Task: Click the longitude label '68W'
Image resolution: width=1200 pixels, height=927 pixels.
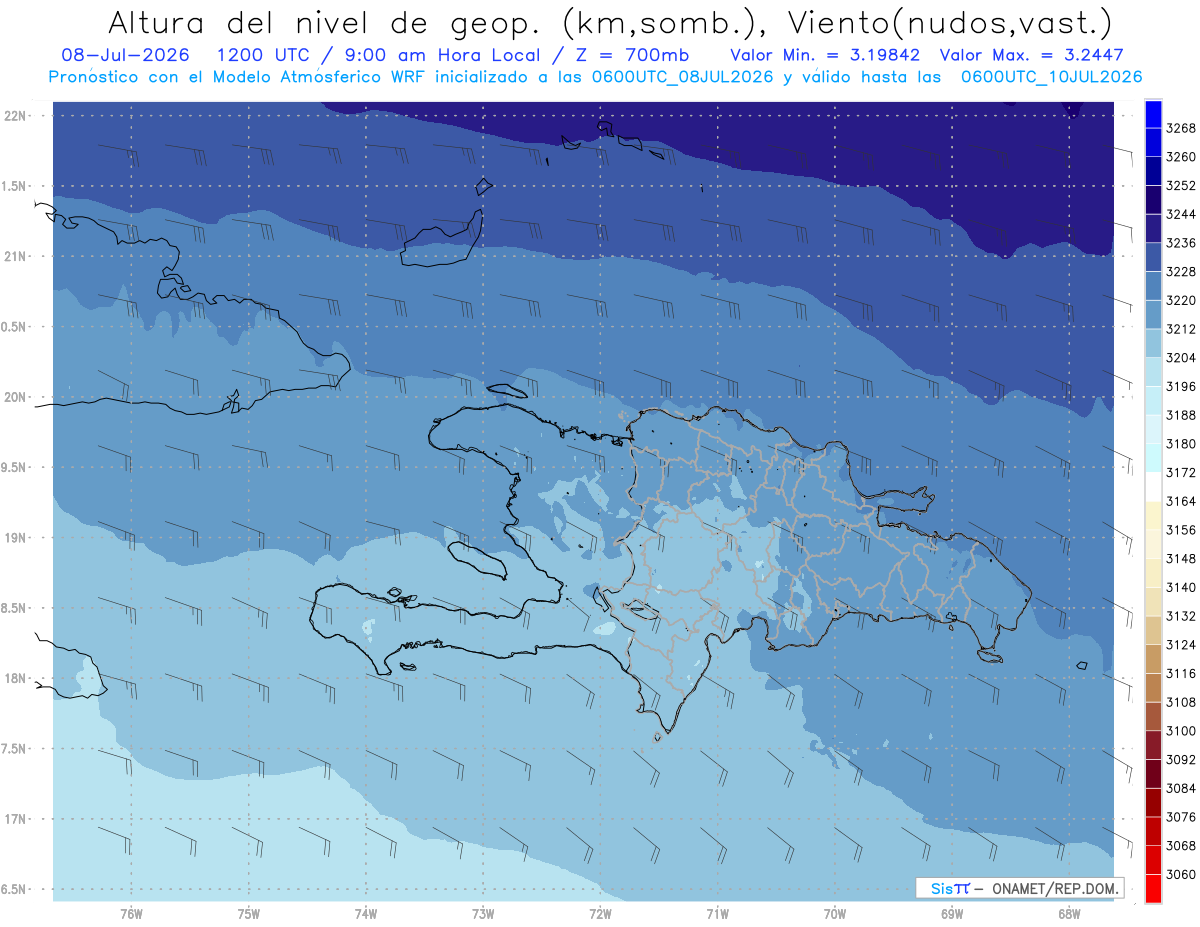Action: tap(1069, 915)
